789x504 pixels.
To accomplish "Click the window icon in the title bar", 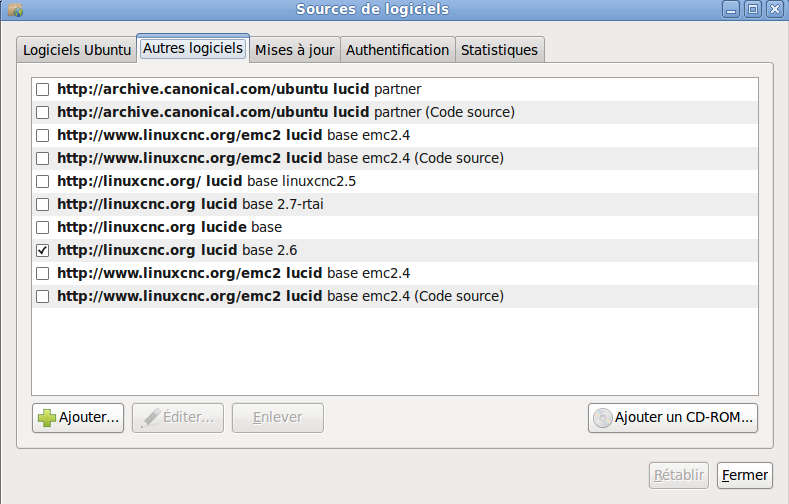I will coord(16,10).
